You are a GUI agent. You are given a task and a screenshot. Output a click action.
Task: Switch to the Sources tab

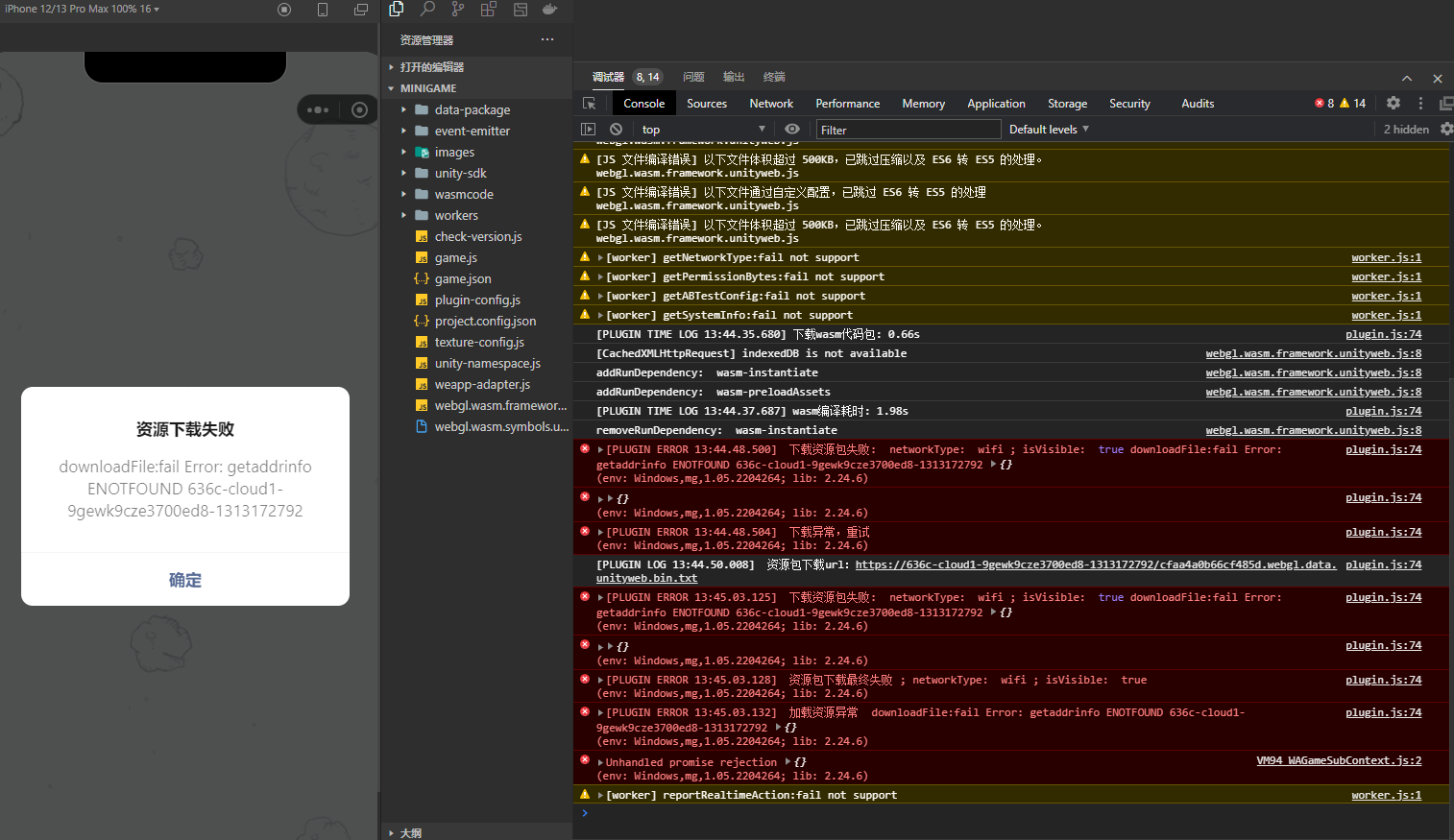coord(707,103)
